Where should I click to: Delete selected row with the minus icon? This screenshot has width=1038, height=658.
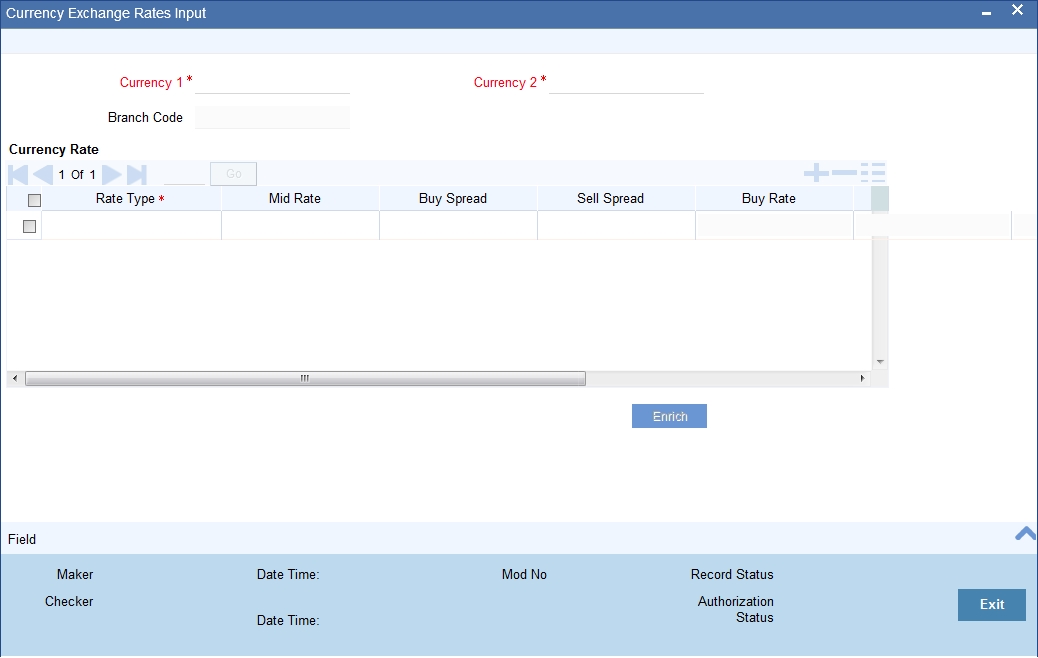[x=844, y=173]
